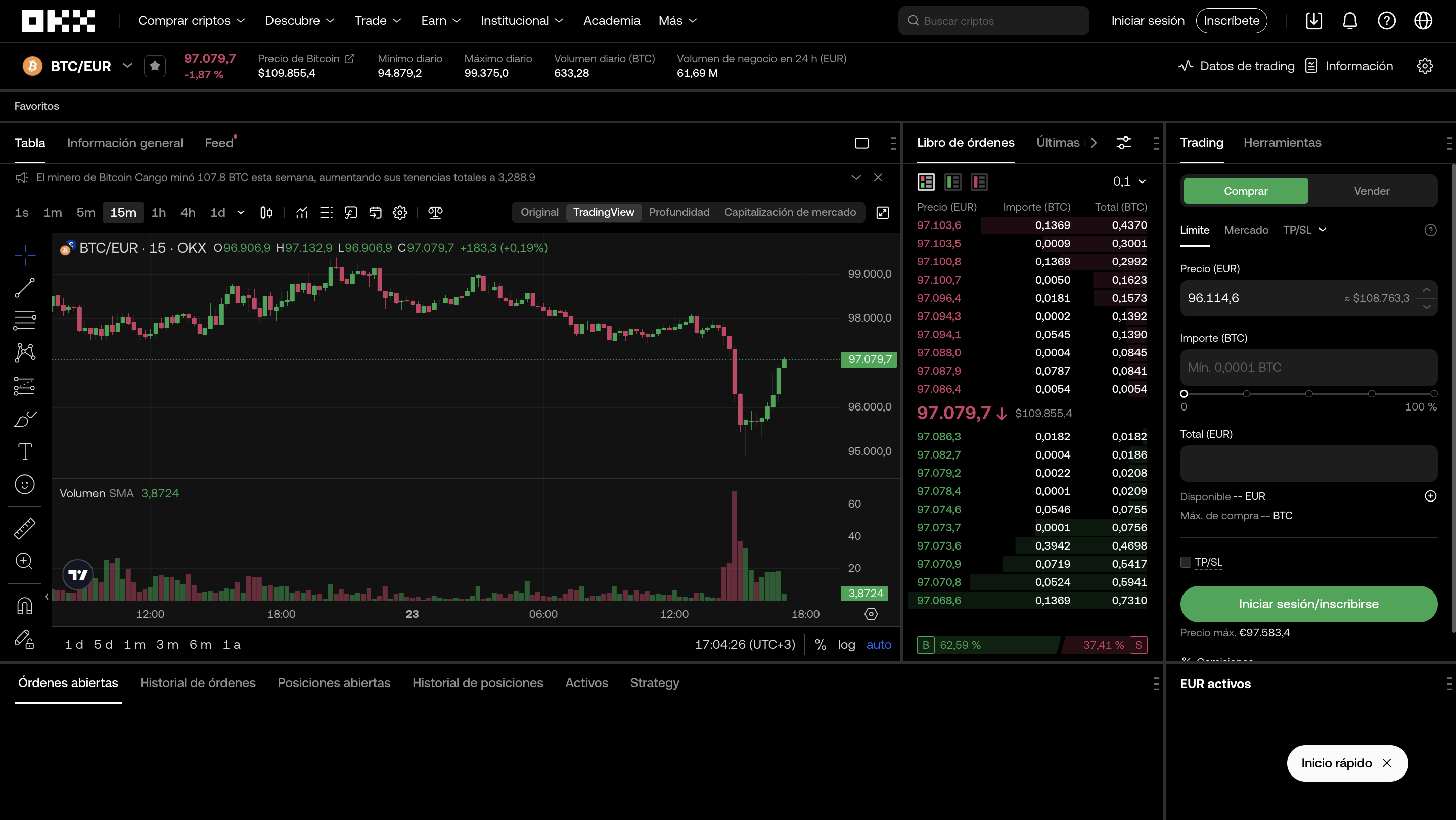
Task: Open the emoji sticker tool
Action: pos(24,484)
